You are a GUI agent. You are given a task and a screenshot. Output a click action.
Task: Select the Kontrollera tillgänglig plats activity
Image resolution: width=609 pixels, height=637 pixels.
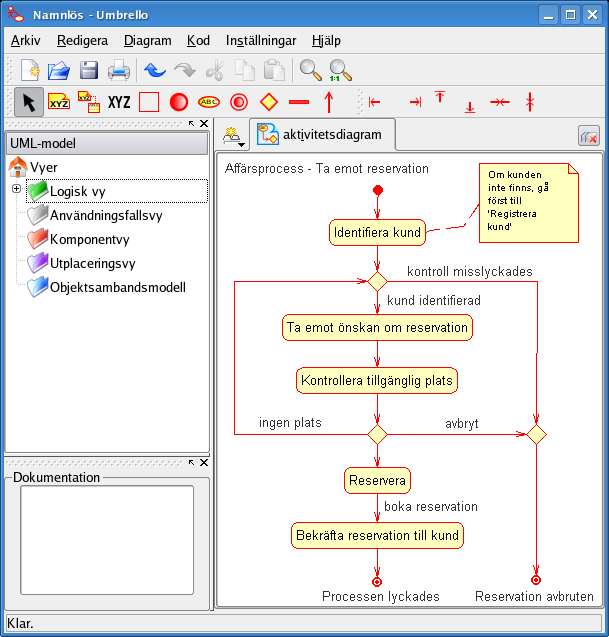[x=377, y=381]
